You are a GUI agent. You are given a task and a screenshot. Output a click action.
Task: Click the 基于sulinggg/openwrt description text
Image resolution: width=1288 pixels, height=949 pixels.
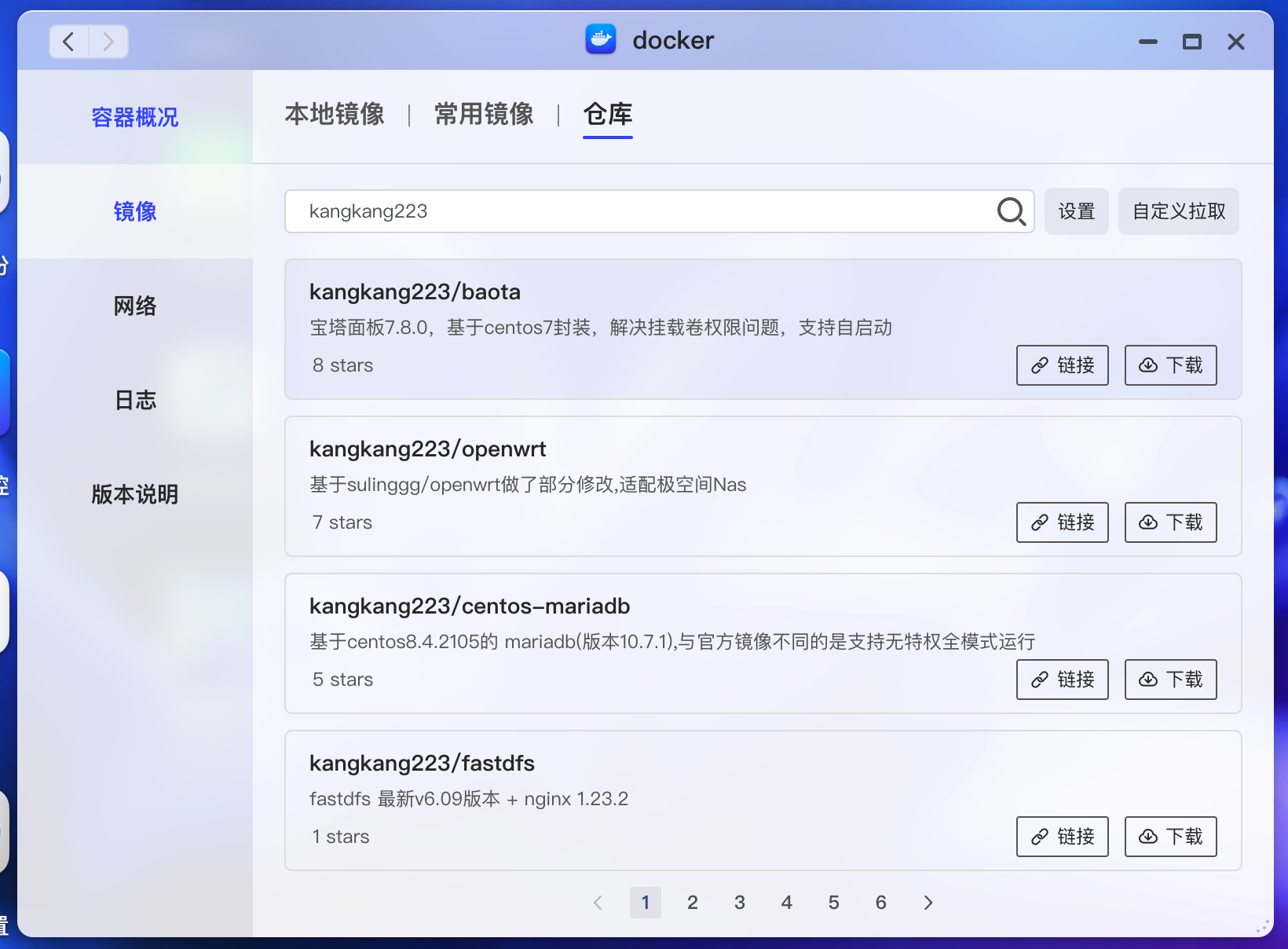528,485
